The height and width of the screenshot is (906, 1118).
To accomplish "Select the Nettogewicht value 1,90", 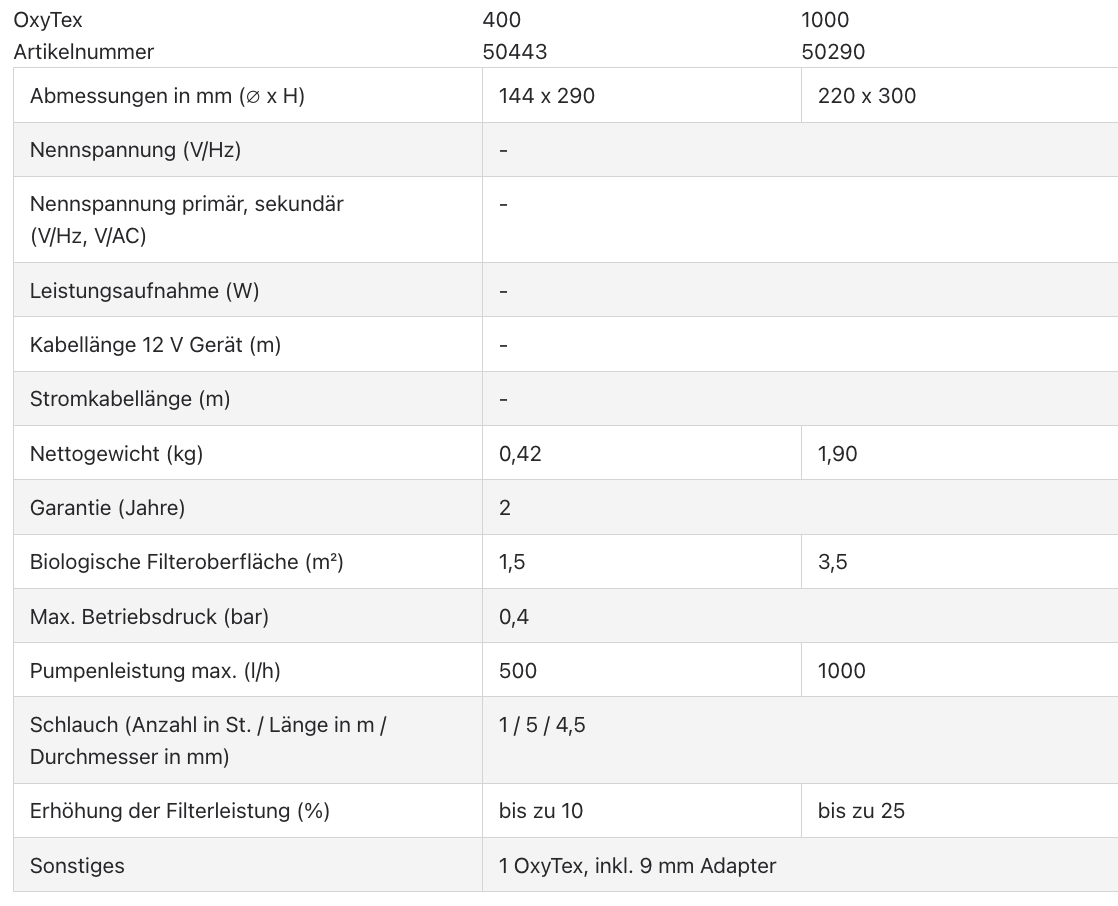I will coord(837,454).
